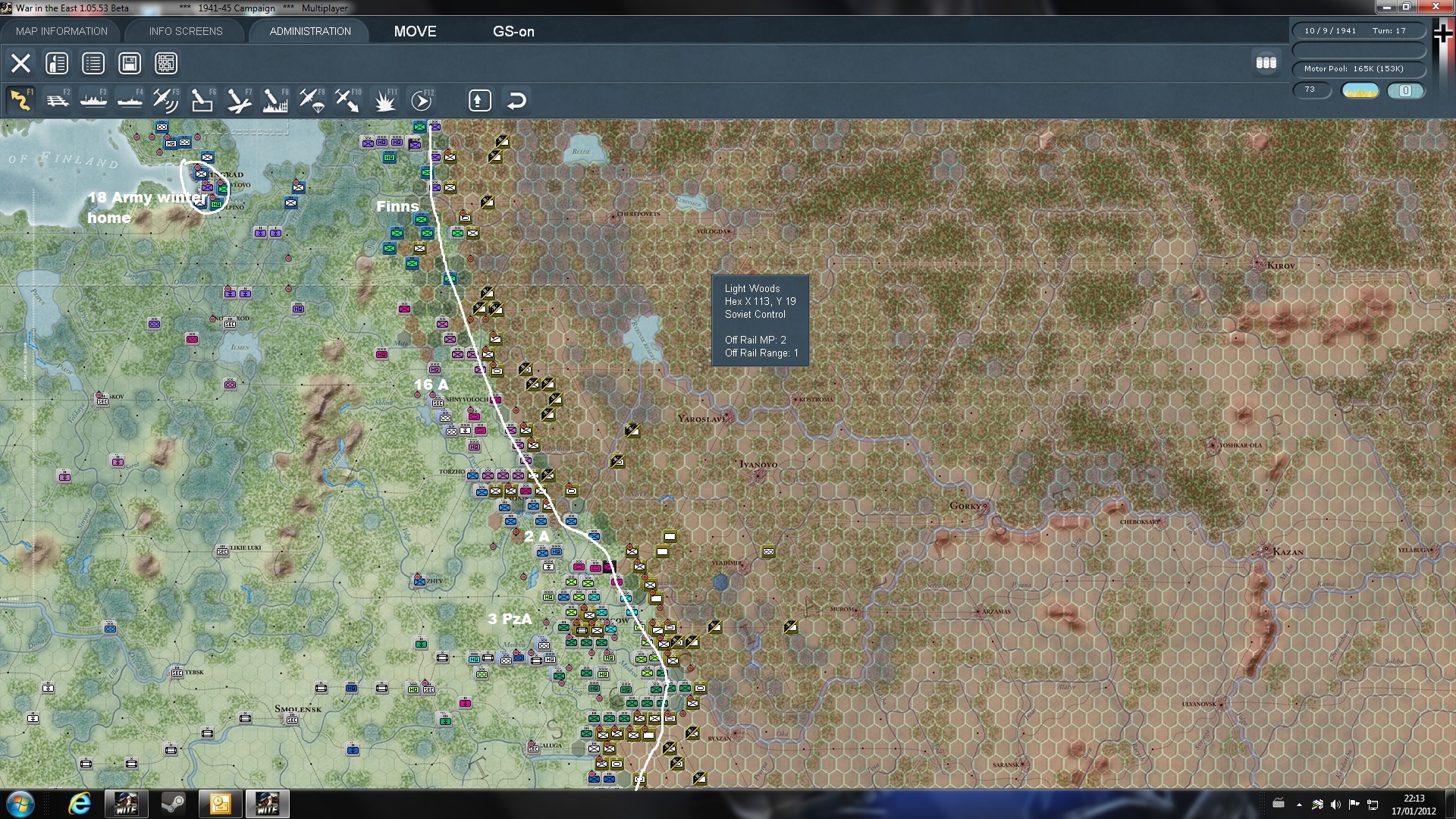Select the F6 bomb unit mode icon
1456x819 pixels.
click(202, 100)
